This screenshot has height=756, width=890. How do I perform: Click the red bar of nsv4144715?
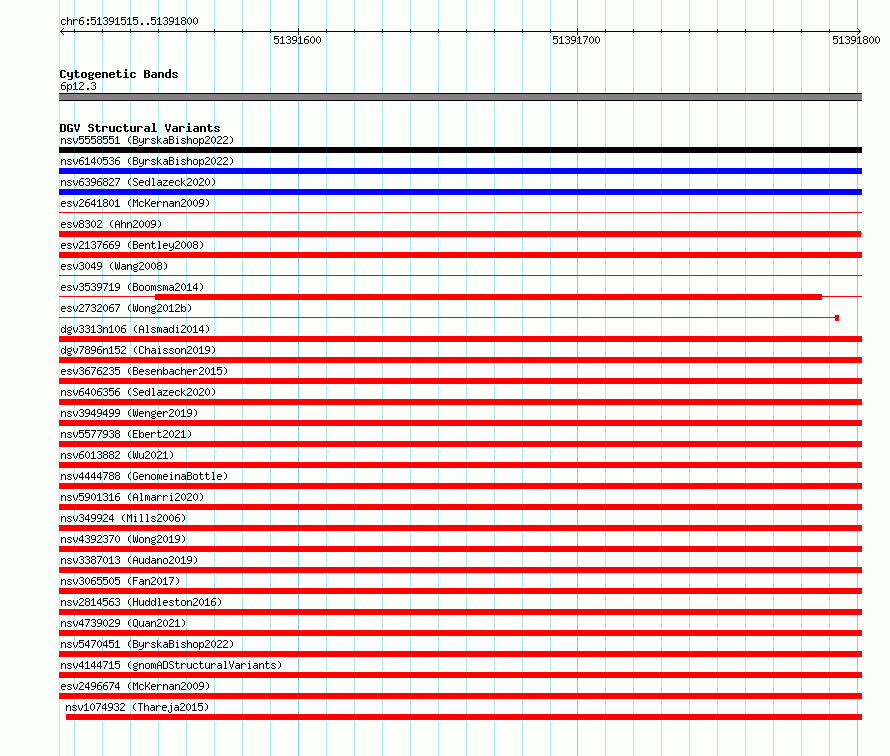[460, 675]
